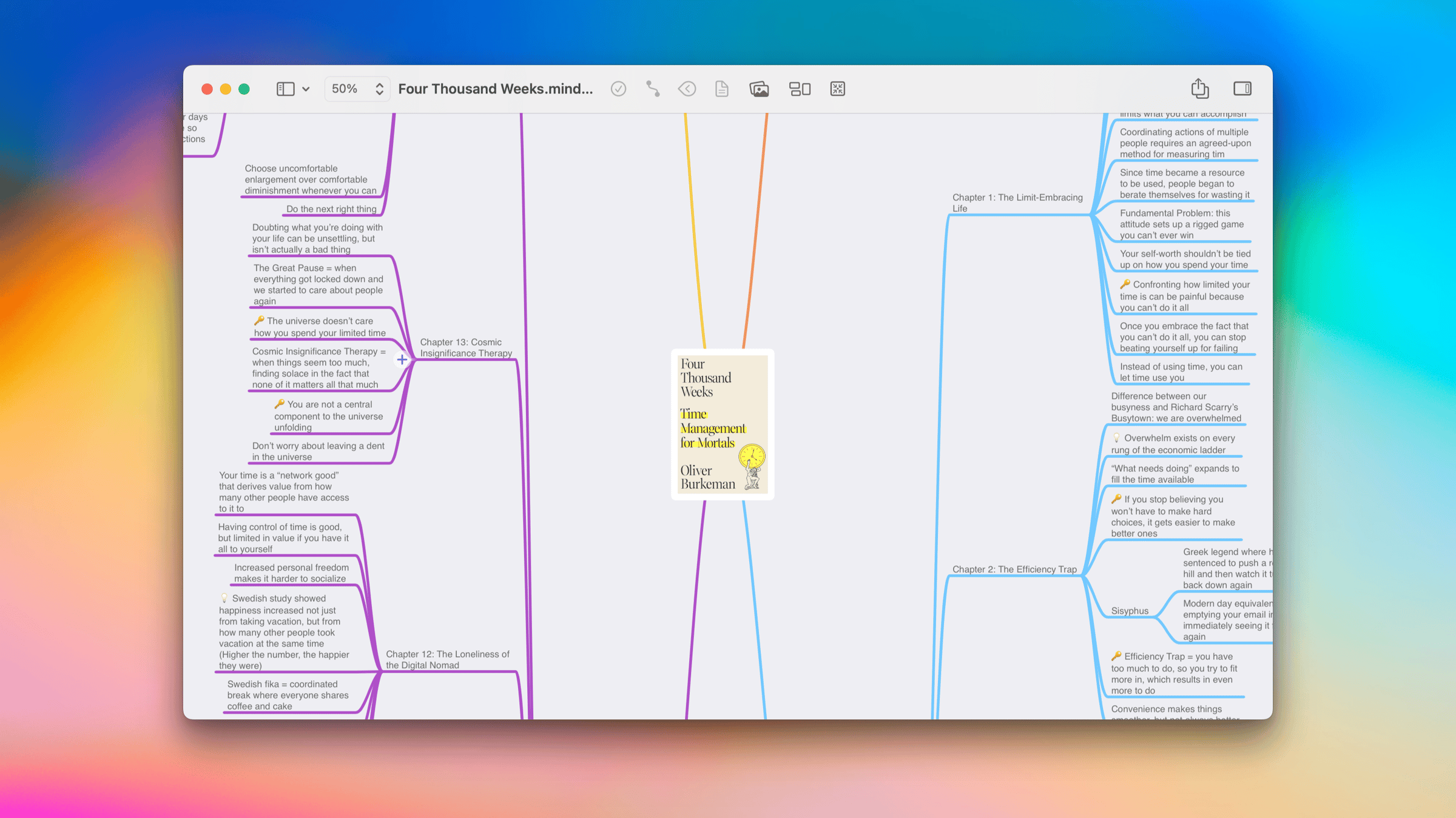Click the 'Do the next right thing' node
The height and width of the screenshot is (818, 1456).
(x=331, y=209)
